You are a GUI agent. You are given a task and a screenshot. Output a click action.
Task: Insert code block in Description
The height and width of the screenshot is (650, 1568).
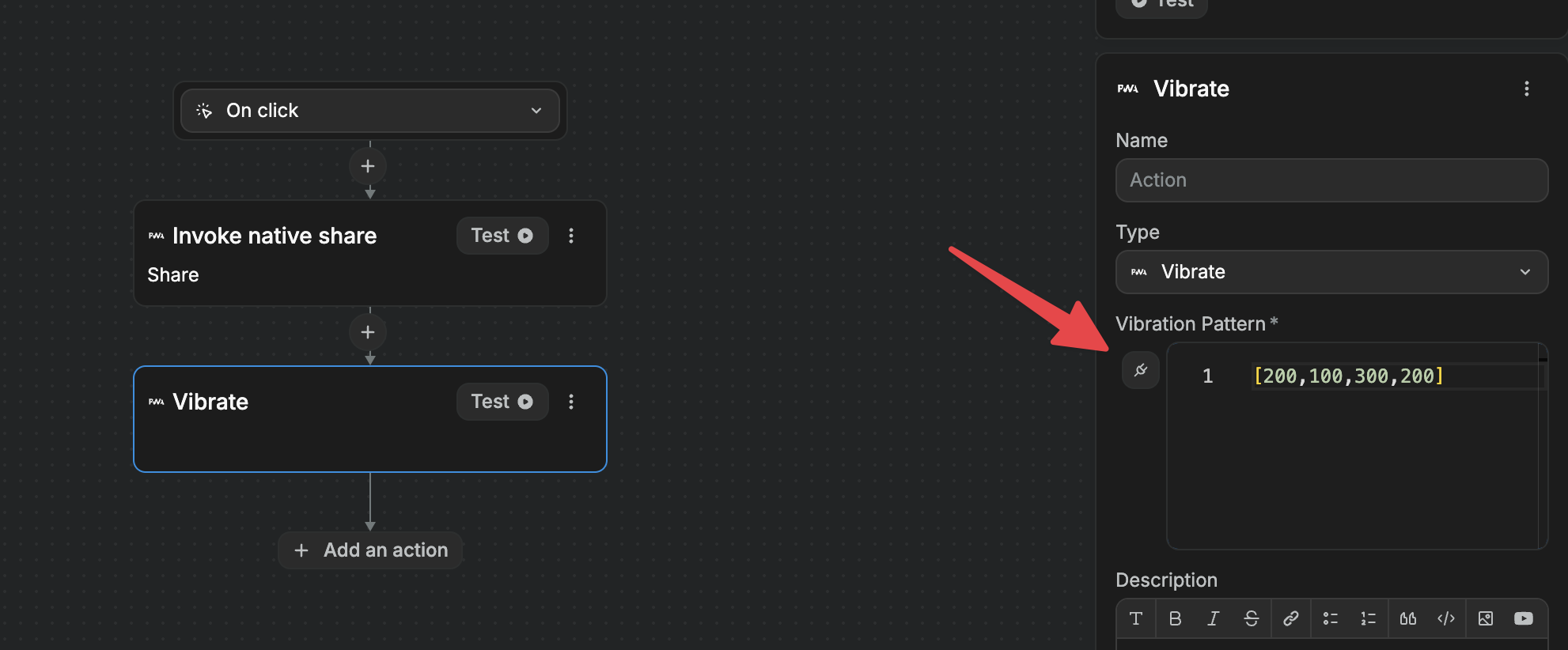1445,618
